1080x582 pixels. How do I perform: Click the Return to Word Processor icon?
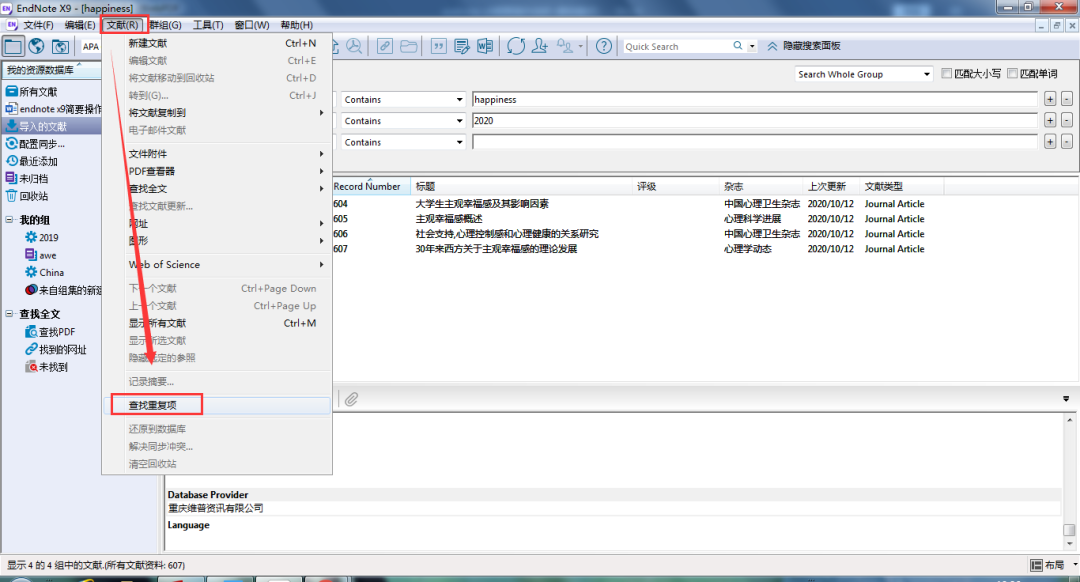tap(485, 46)
